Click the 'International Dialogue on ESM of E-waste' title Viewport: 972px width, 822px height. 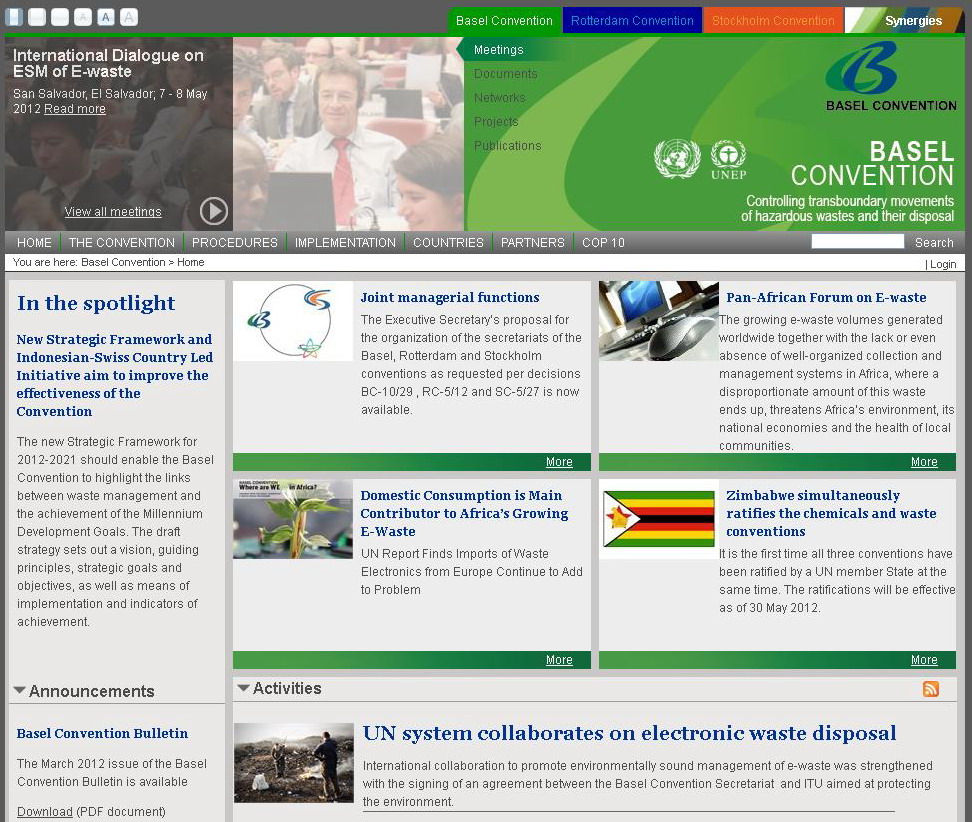tap(108, 63)
